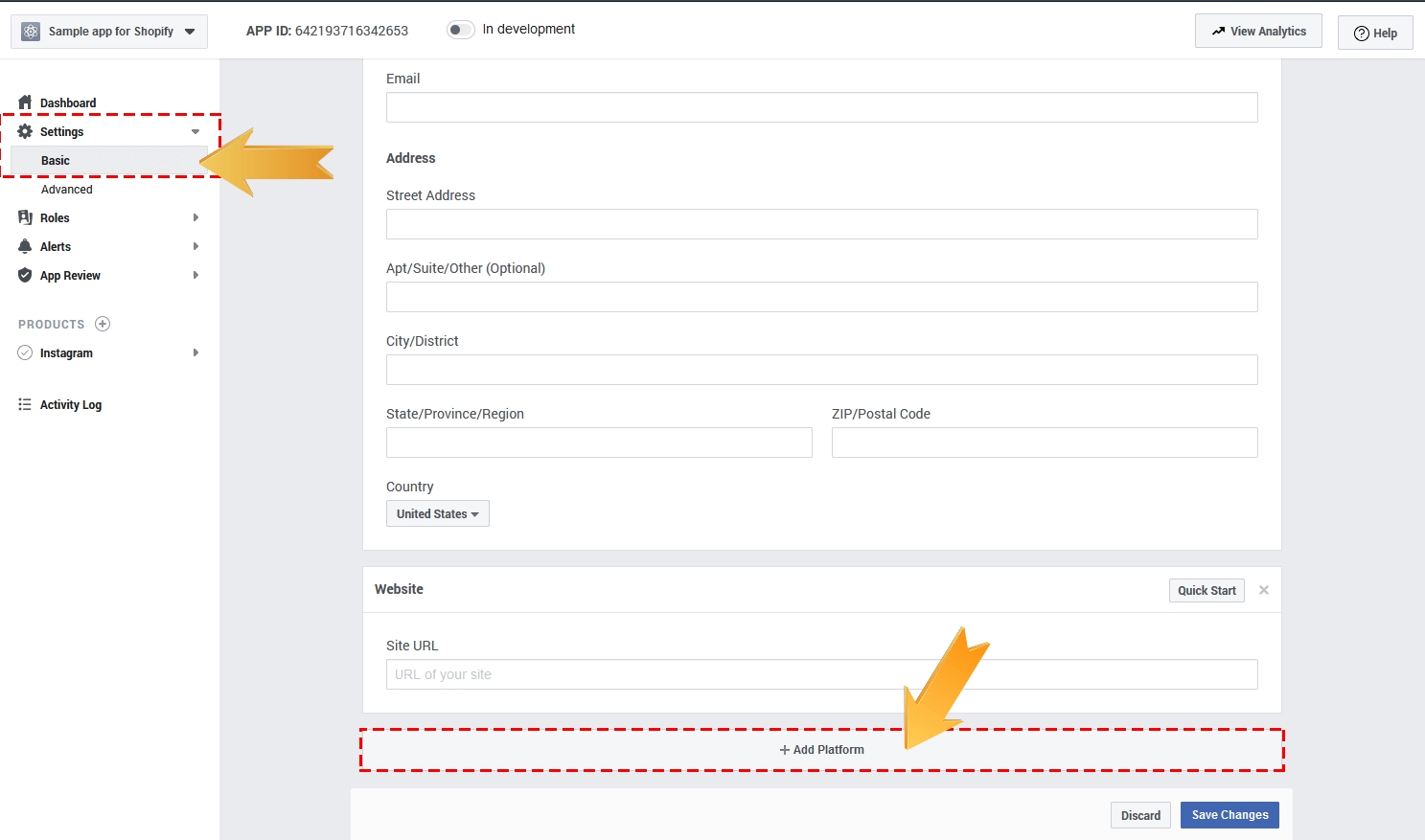Expand the Roles submenu arrow
This screenshot has width=1425, height=840.
[195, 217]
